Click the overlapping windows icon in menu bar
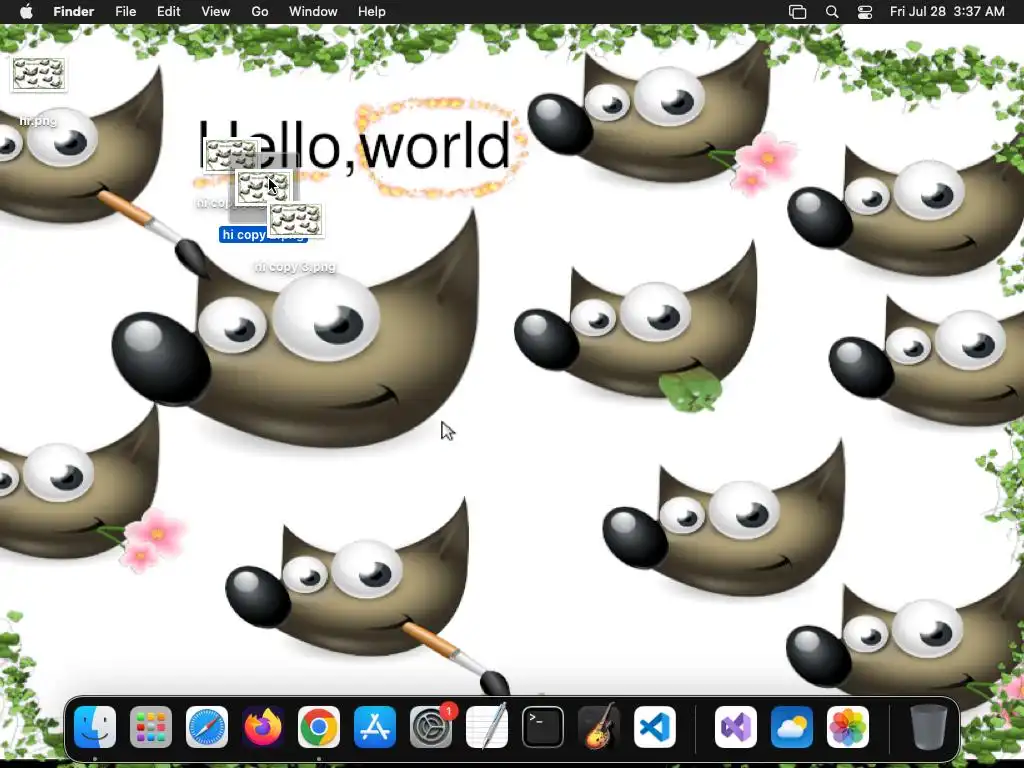 coord(797,12)
